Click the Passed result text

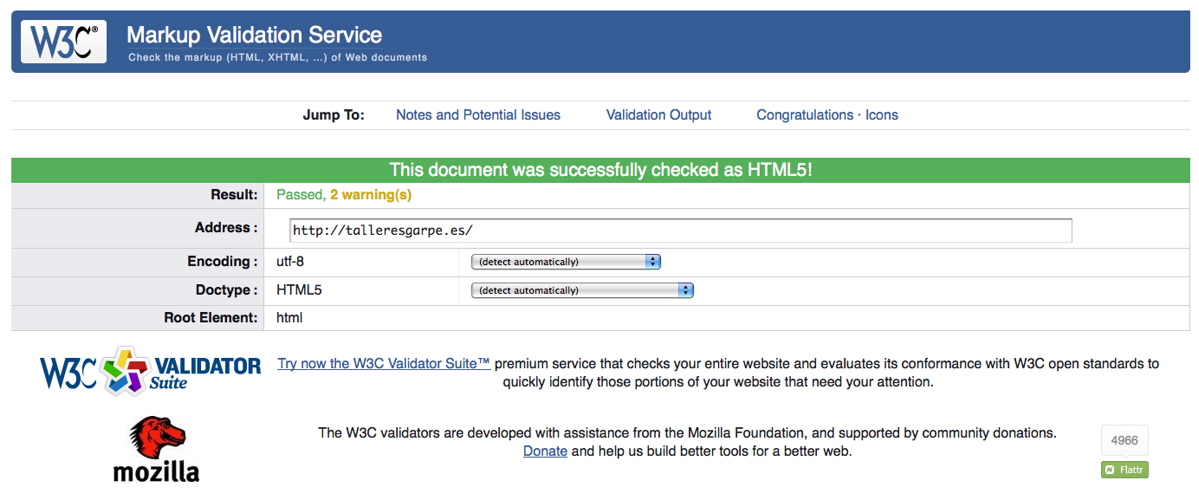(300, 195)
